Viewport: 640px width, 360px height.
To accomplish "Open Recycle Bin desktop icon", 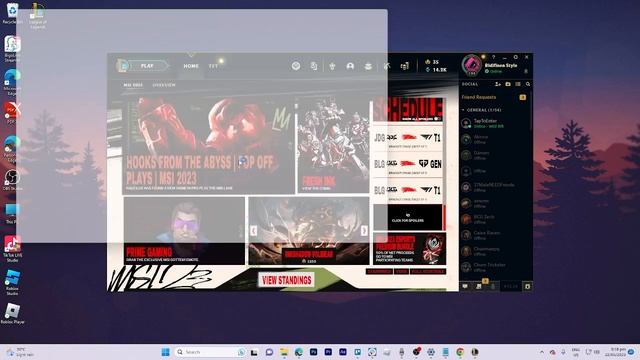I will (x=12, y=13).
